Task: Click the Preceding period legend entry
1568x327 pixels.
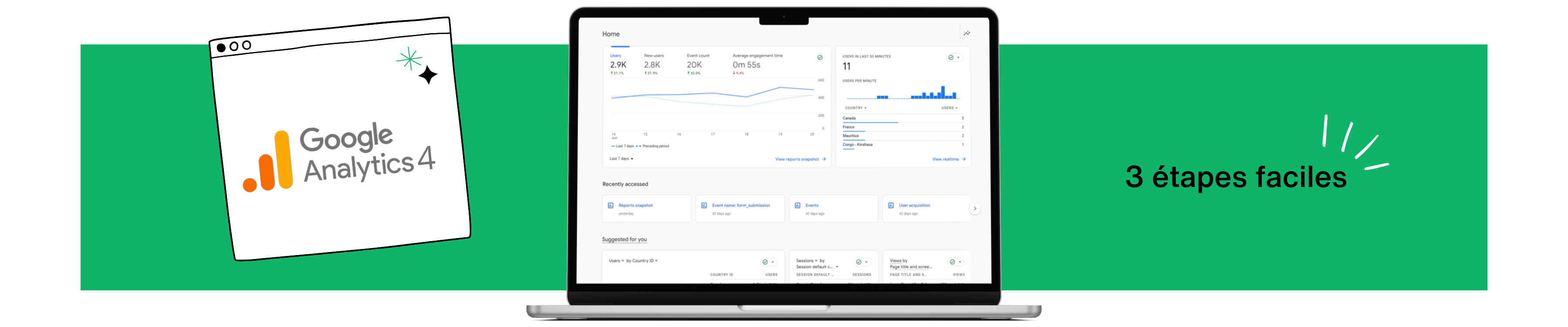Action: [x=652, y=146]
